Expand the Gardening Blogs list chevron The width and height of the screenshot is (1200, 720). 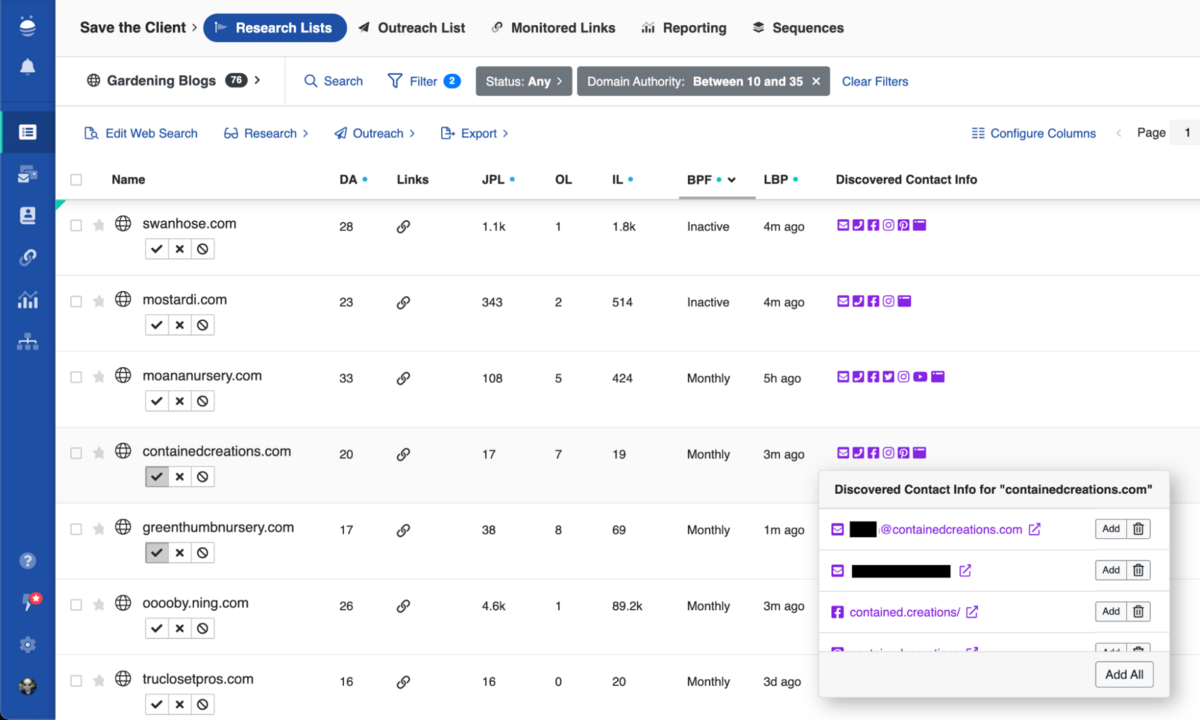coord(258,80)
